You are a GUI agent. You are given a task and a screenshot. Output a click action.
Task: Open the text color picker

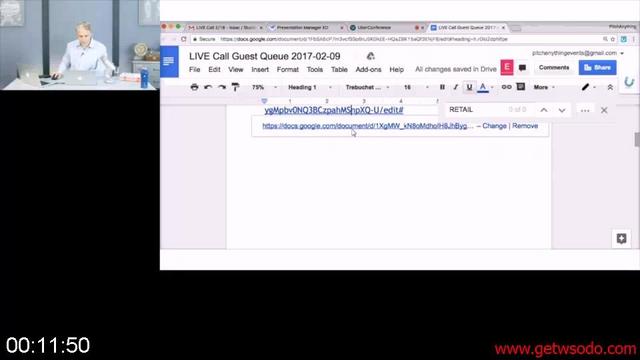(483, 87)
